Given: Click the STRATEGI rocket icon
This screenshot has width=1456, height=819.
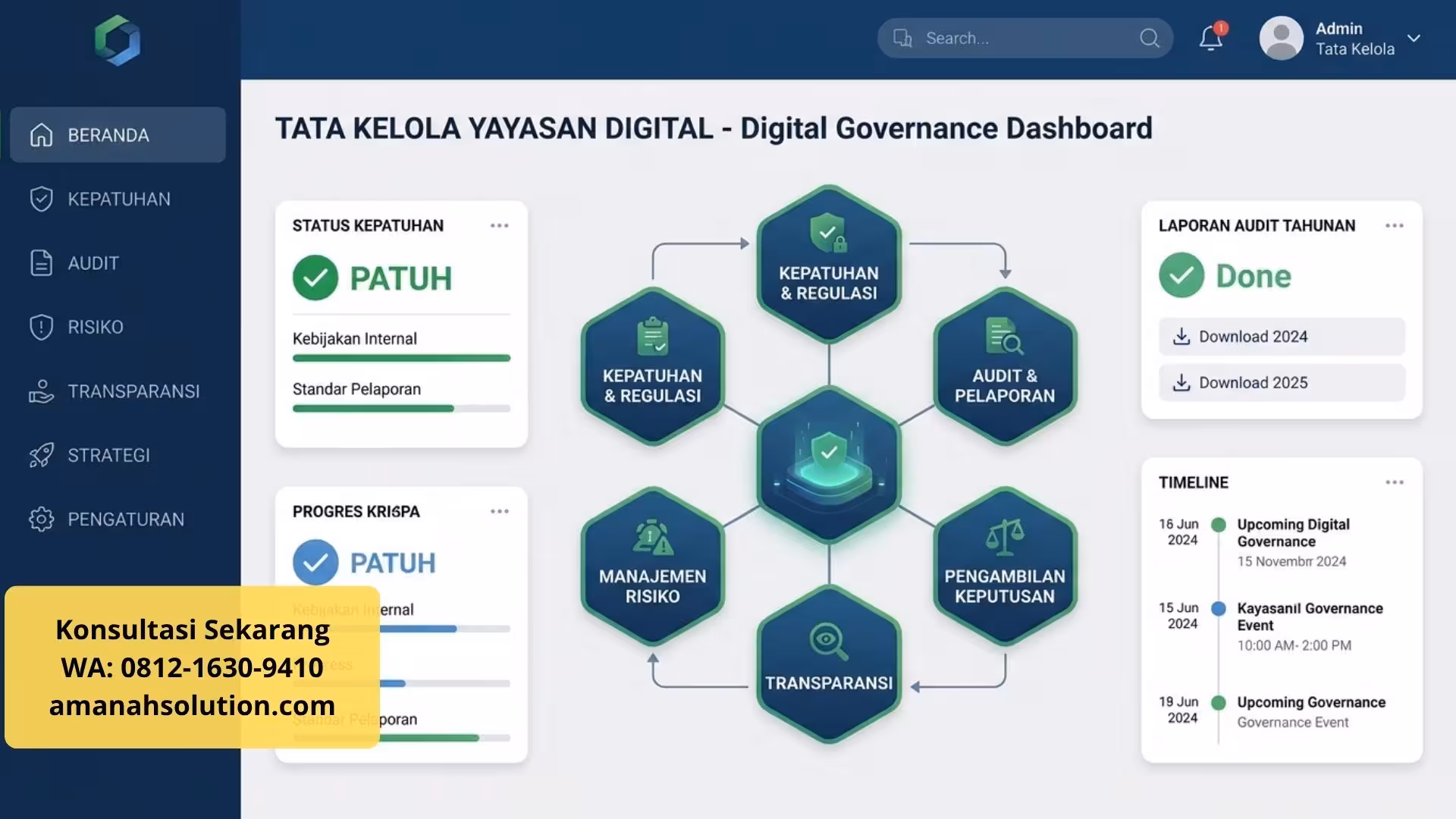Looking at the screenshot, I should 41,455.
